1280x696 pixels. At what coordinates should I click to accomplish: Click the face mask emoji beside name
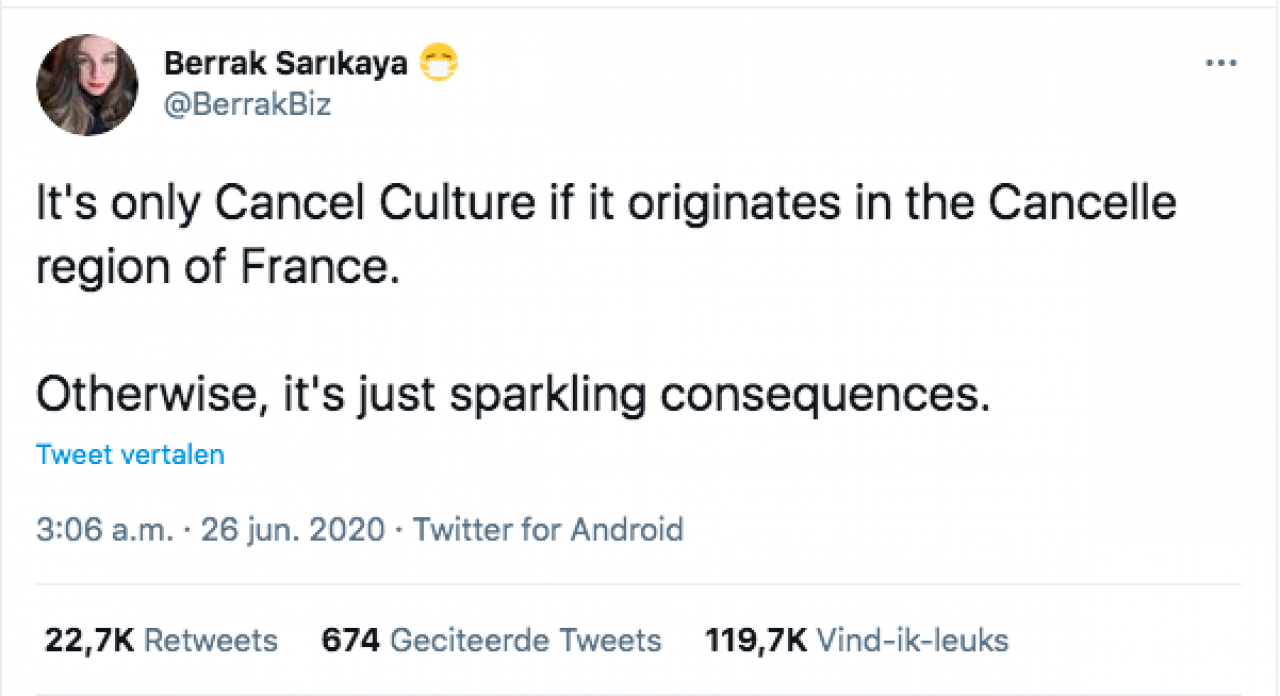click(x=439, y=64)
